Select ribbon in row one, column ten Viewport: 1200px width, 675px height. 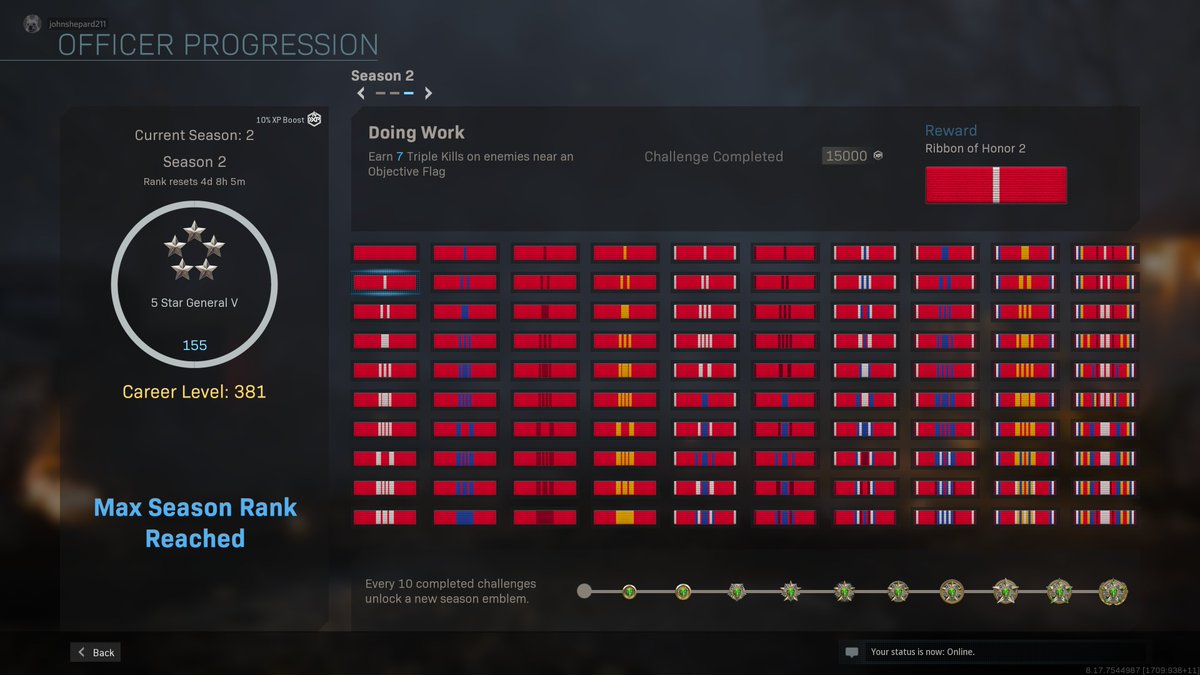click(1104, 253)
